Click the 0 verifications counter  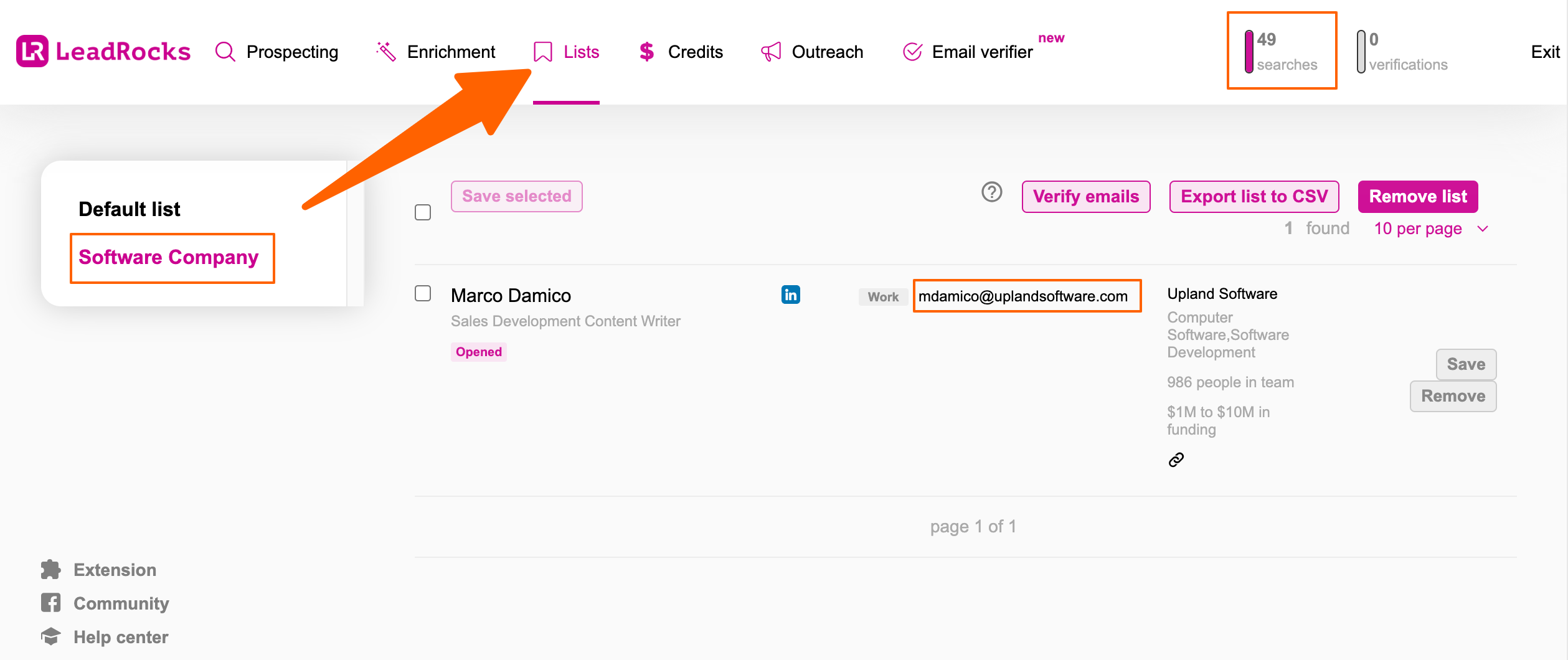(1402, 51)
